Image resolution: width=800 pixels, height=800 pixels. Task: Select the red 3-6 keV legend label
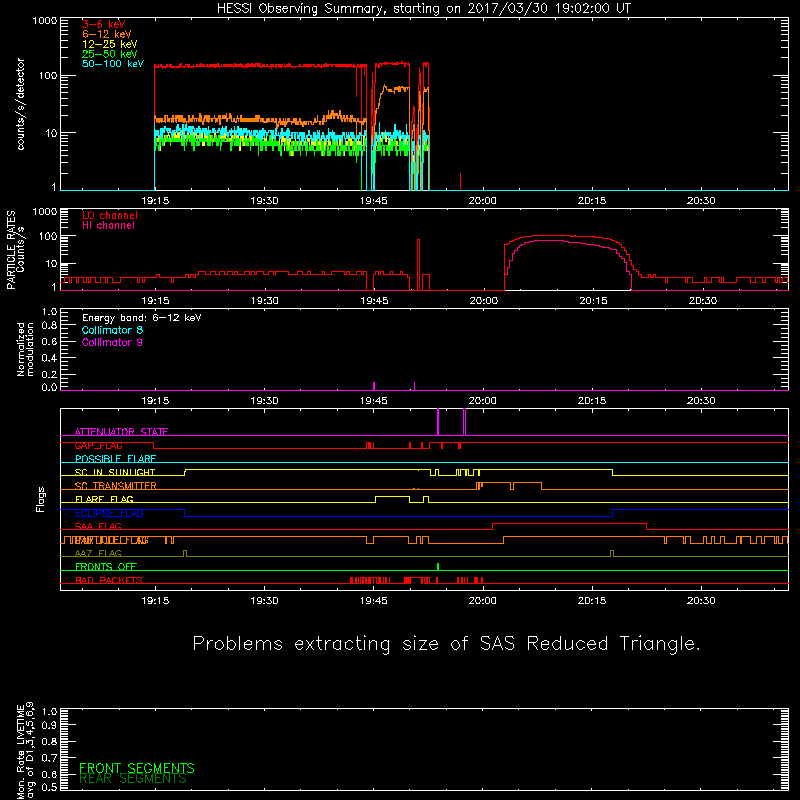pos(104,24)
